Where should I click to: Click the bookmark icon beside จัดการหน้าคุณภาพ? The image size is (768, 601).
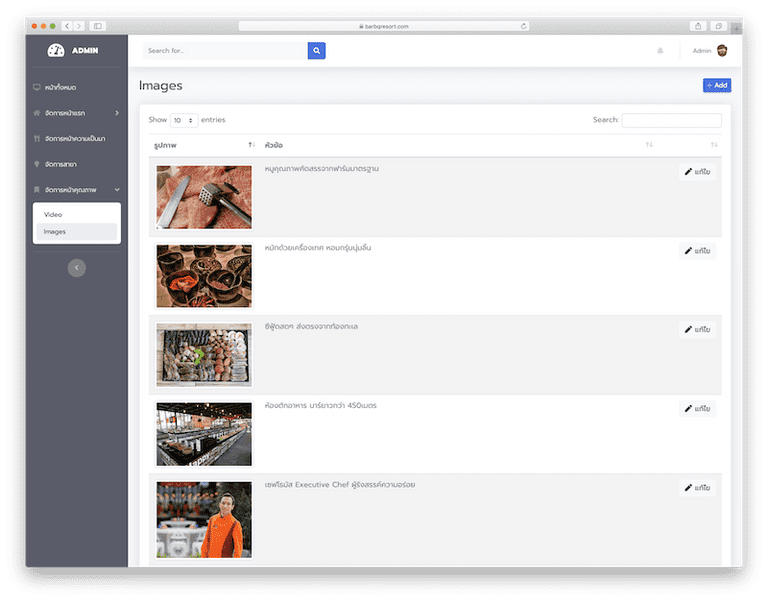pyautogui.click(x=37, y=190)
